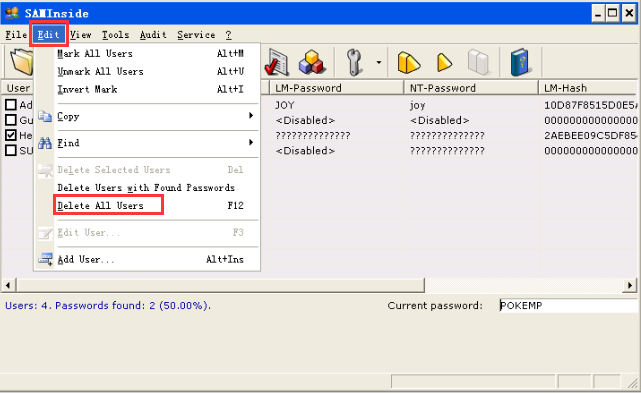Screen dimensions: 641x394
Task: Click the Current password field showing POKEMP
Action: [x=568, y=306]
